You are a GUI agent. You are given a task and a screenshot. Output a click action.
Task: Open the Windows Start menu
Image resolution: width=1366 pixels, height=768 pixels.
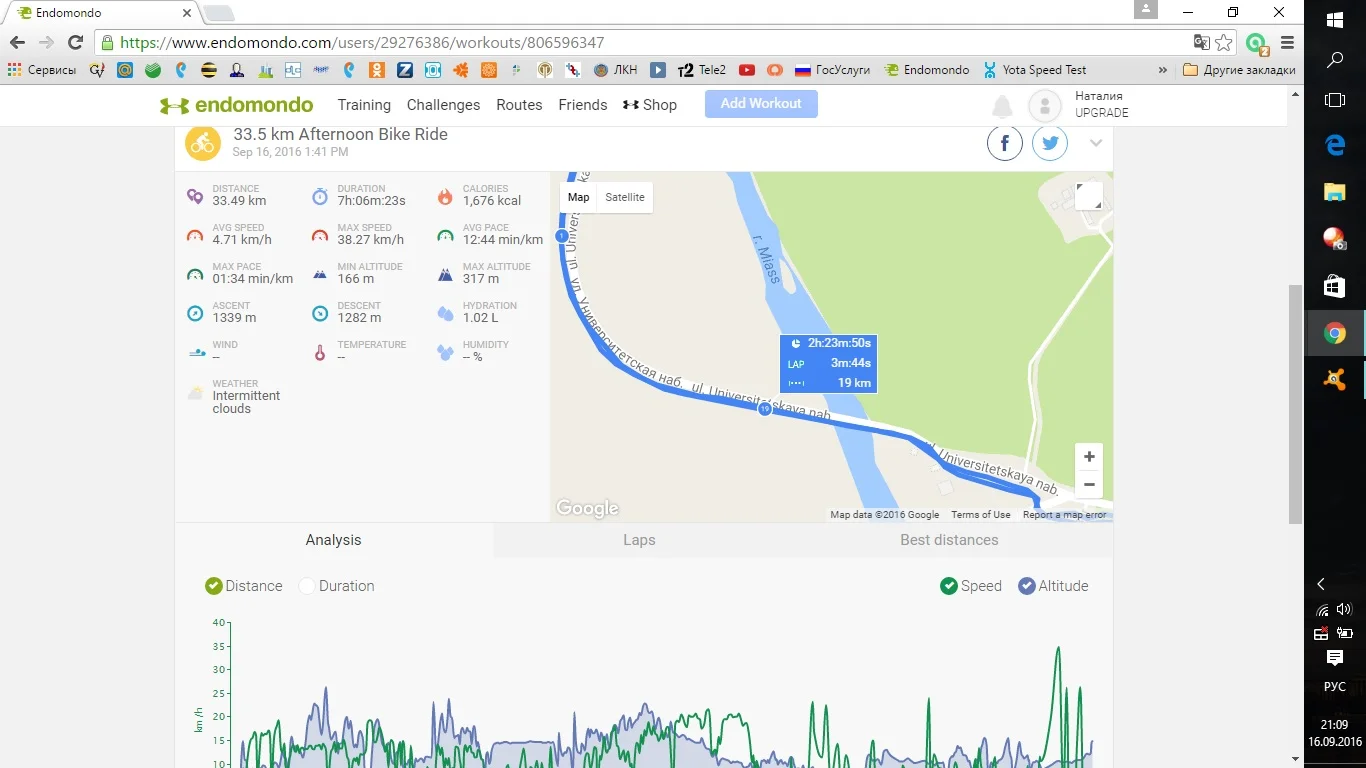pyautogui.click(x=1335, y=19)
